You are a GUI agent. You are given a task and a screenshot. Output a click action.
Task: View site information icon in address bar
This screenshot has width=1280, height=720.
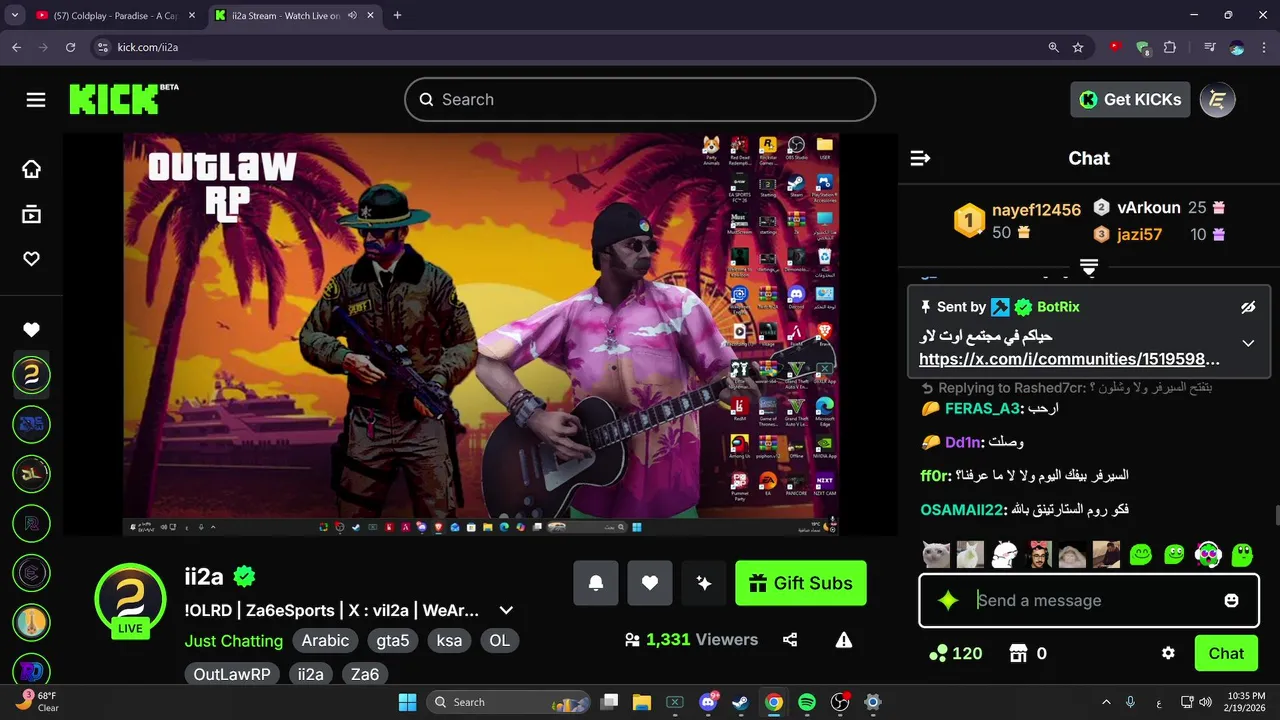[102, 47]
